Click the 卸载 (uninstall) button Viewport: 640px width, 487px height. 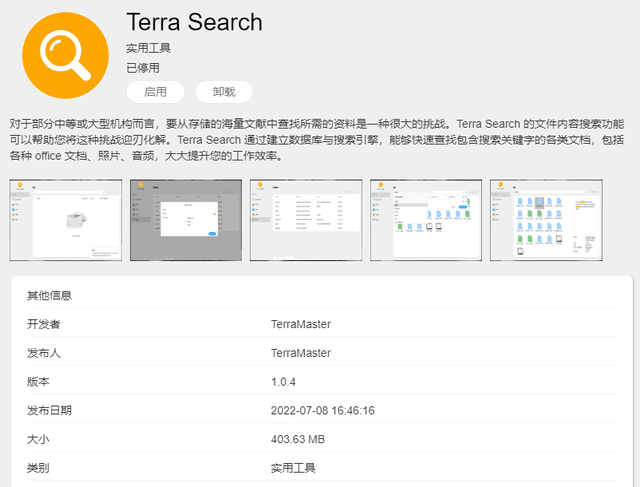point(224,92)
